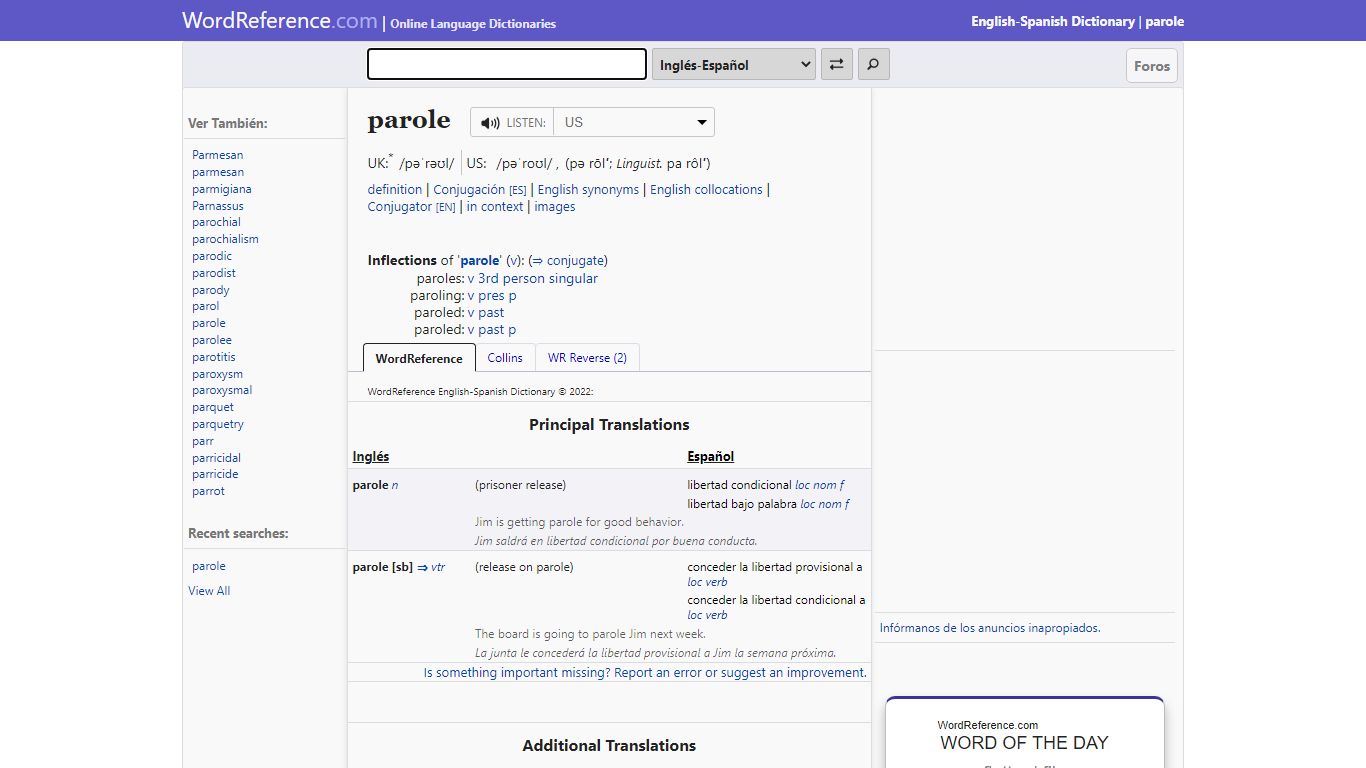Click the 'v past' inflection link
The width and height of the screenshot is (1366, 768).
pyautogui.click(x=486, y=312)
